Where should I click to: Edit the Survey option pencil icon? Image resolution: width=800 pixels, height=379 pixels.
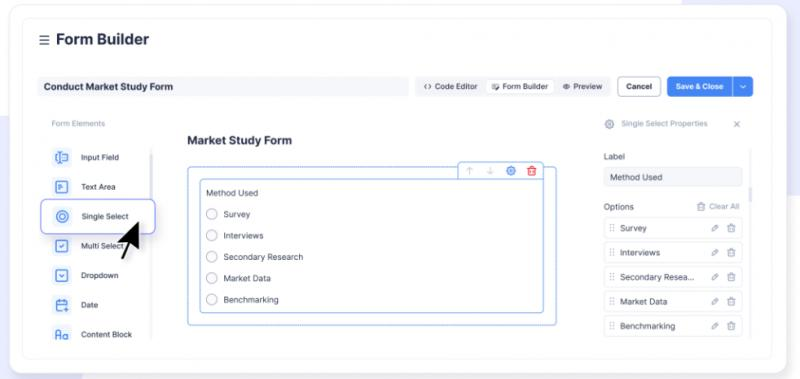[715, 228]
